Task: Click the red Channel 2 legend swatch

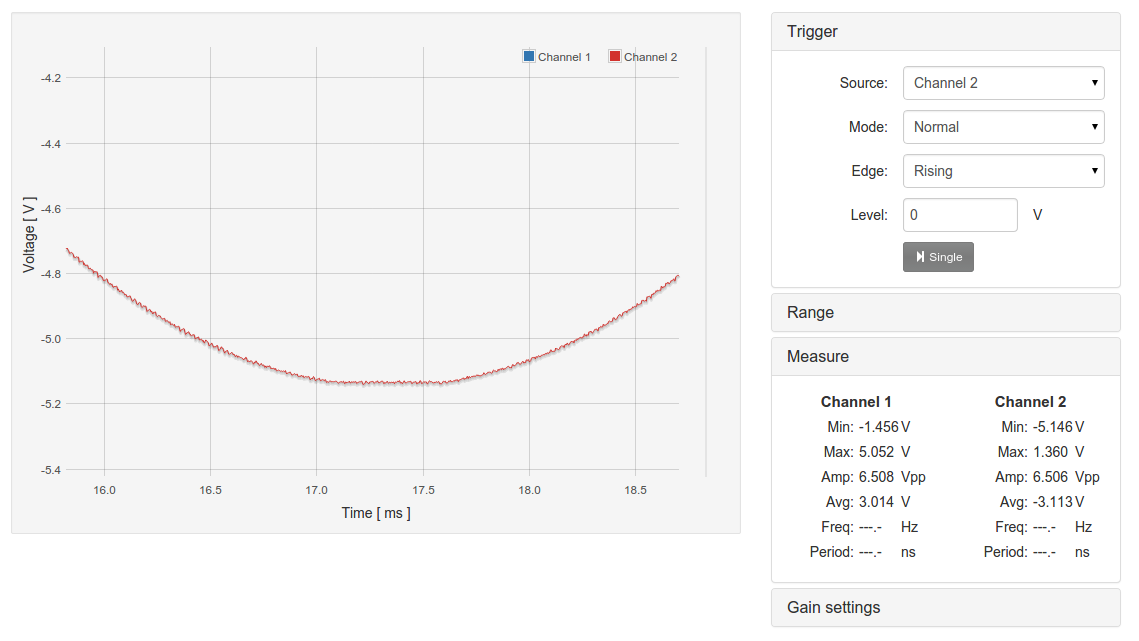Action: click(x=615, y=57)
